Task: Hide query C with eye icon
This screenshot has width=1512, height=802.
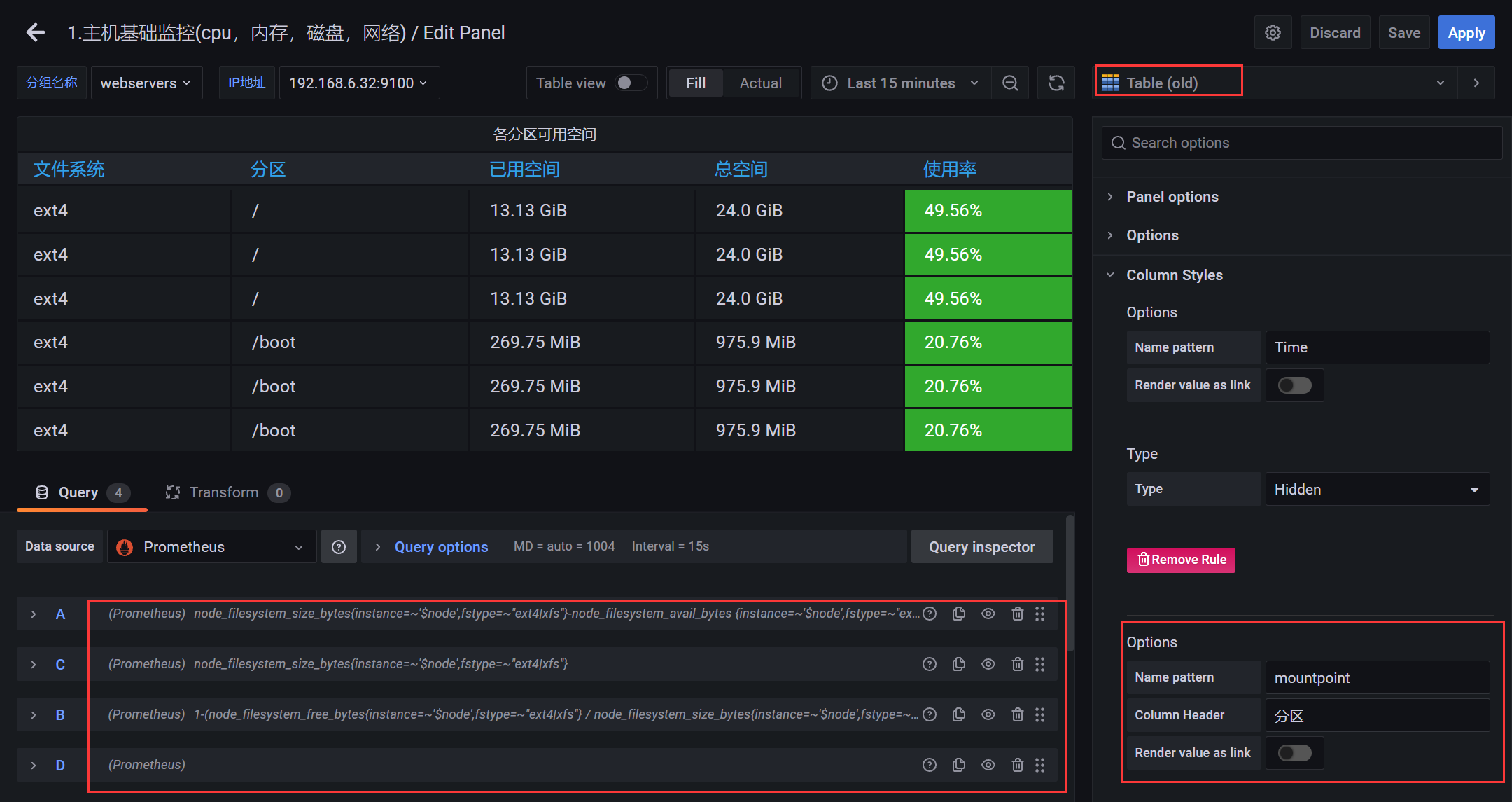Action: click(x=988, y=664)
